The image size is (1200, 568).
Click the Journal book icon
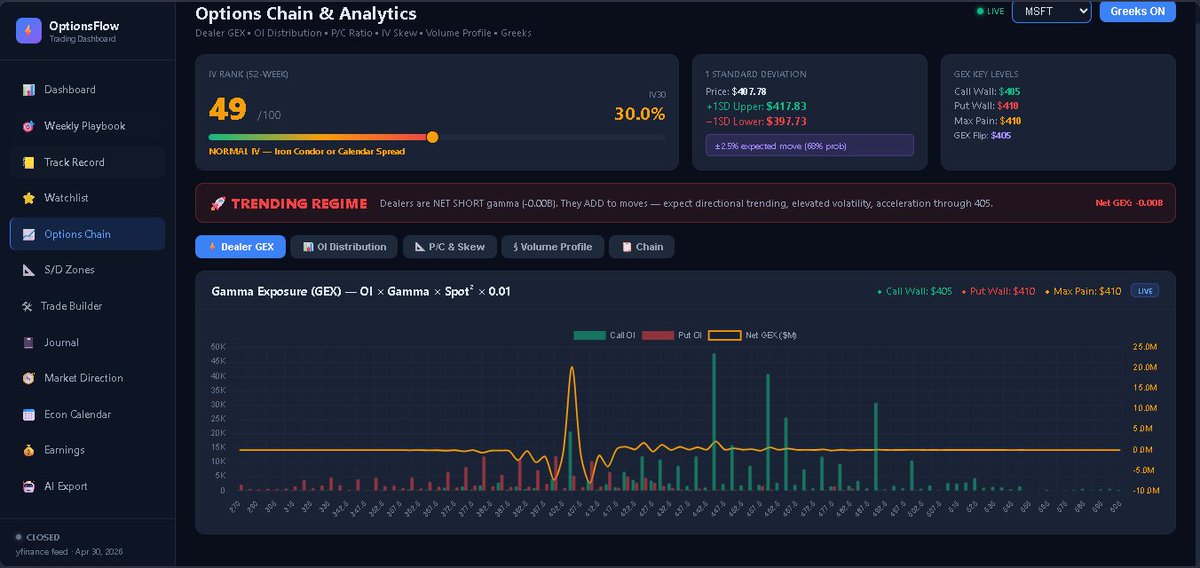pos(28,342)
